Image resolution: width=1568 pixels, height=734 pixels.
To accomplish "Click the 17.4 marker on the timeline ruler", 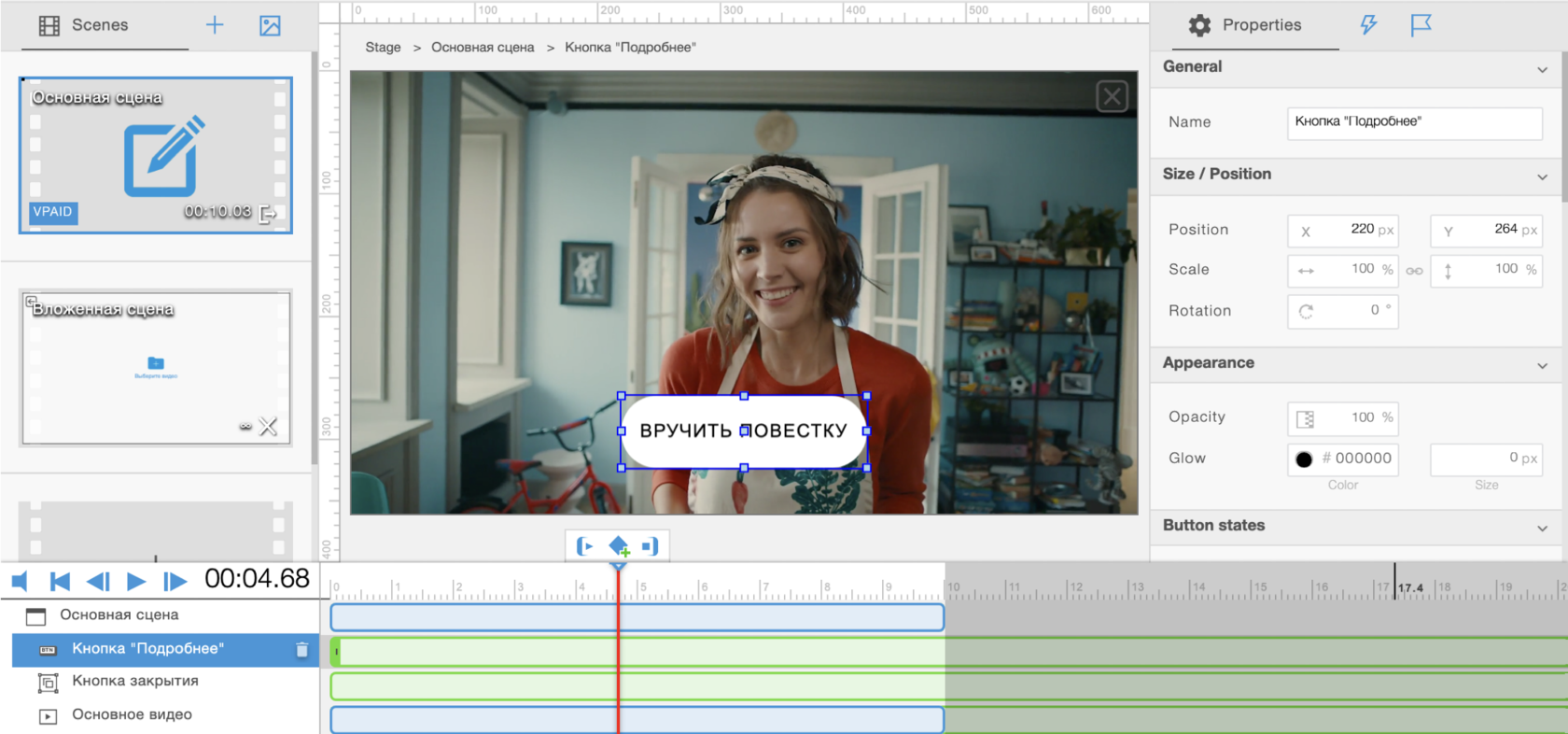I will [1410, 587].
